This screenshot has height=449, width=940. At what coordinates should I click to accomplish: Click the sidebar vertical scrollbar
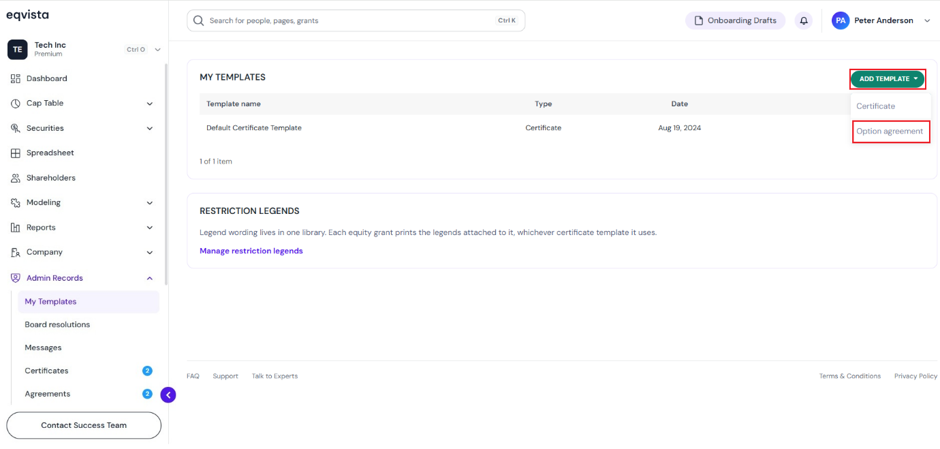[x=166, y=174]
